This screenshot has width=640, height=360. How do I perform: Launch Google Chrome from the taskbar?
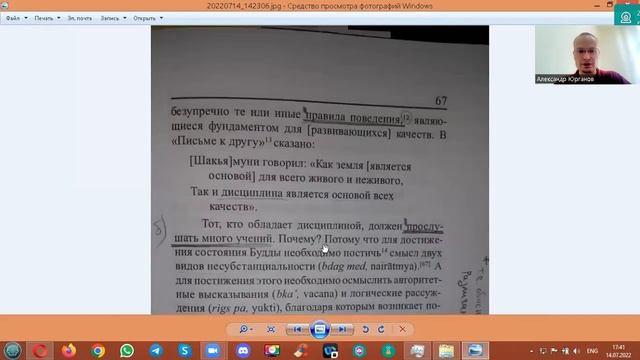click(98, 351)
